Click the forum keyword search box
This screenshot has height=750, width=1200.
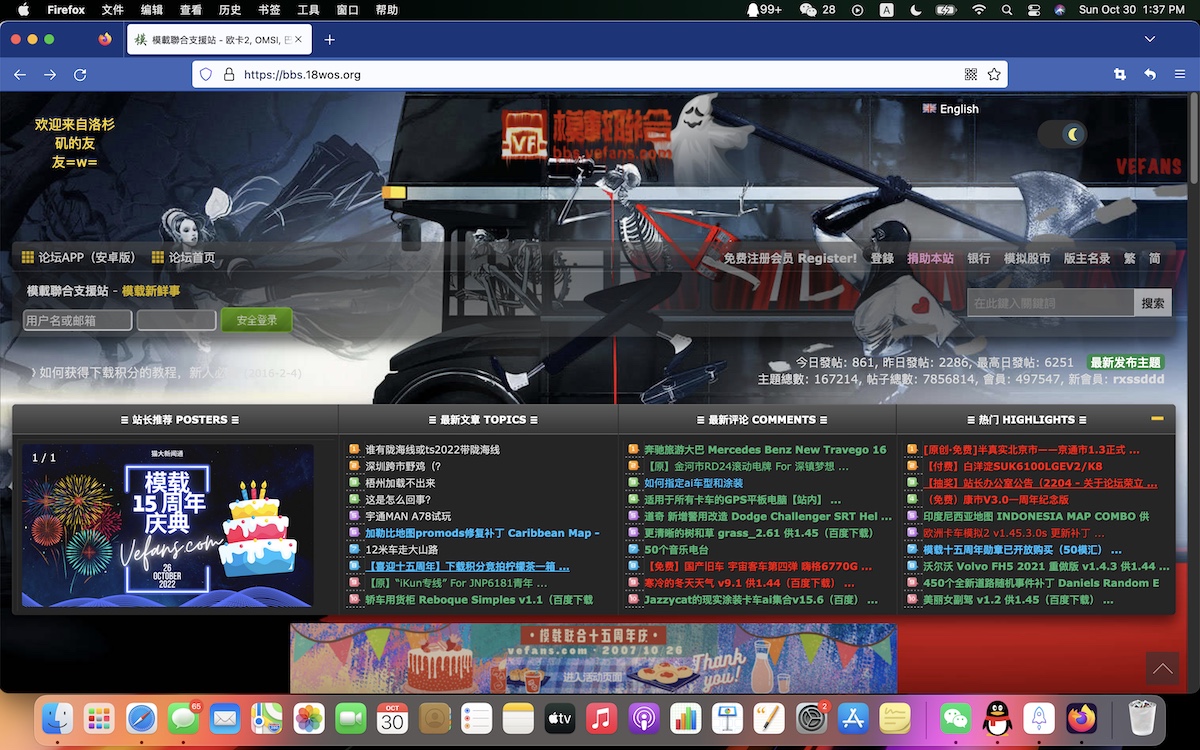pos(1050,303)
